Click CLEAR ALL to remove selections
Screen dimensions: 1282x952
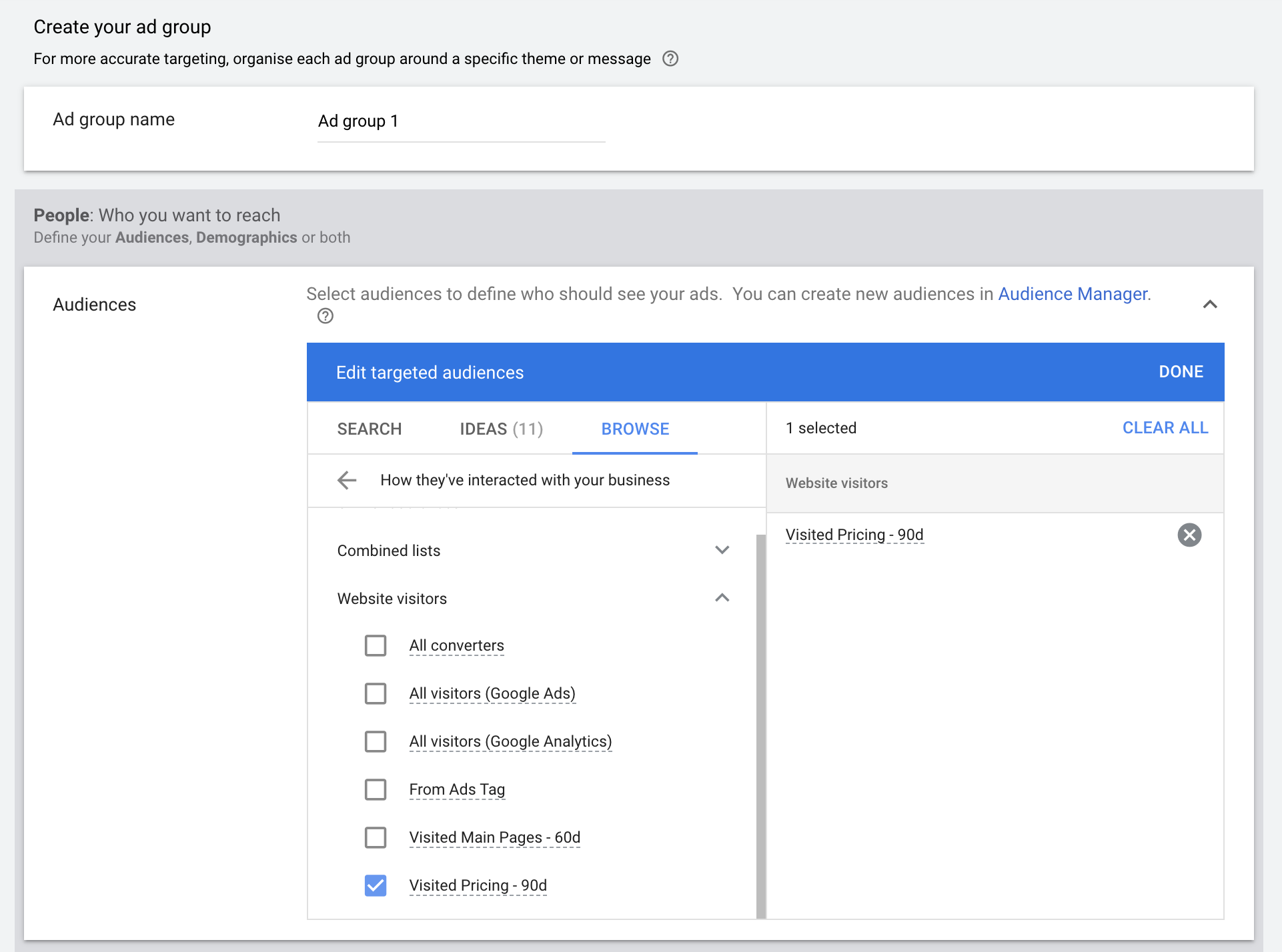[1165, 427]
